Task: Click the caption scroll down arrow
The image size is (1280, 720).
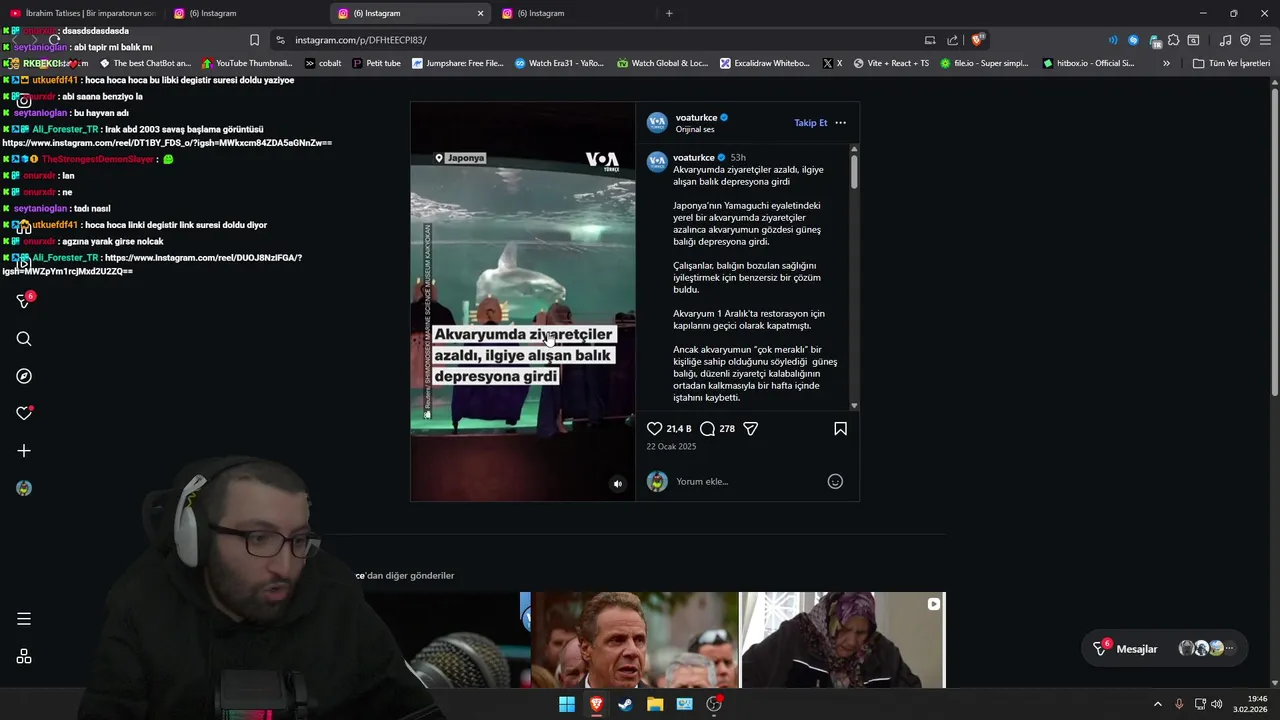Action: click(x=854, y=406)
